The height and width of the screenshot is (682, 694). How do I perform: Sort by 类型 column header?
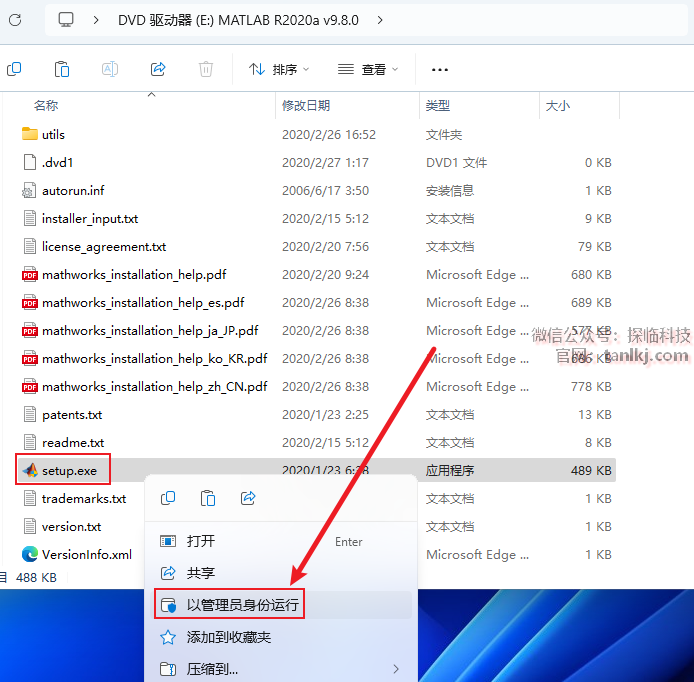[x=438, y=105]
